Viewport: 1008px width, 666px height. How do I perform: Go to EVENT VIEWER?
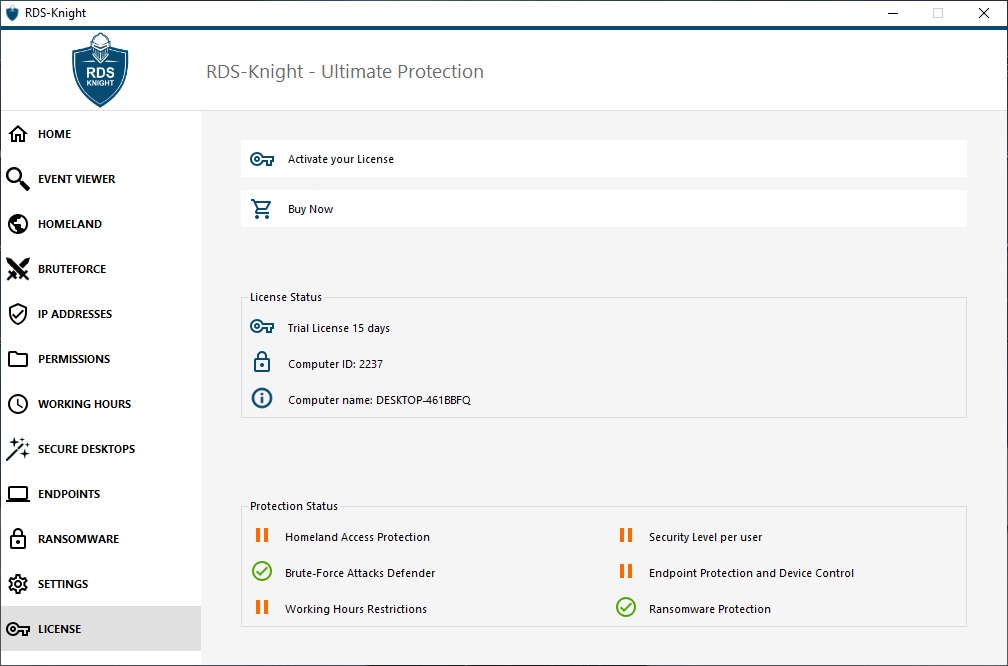point(100,179)
